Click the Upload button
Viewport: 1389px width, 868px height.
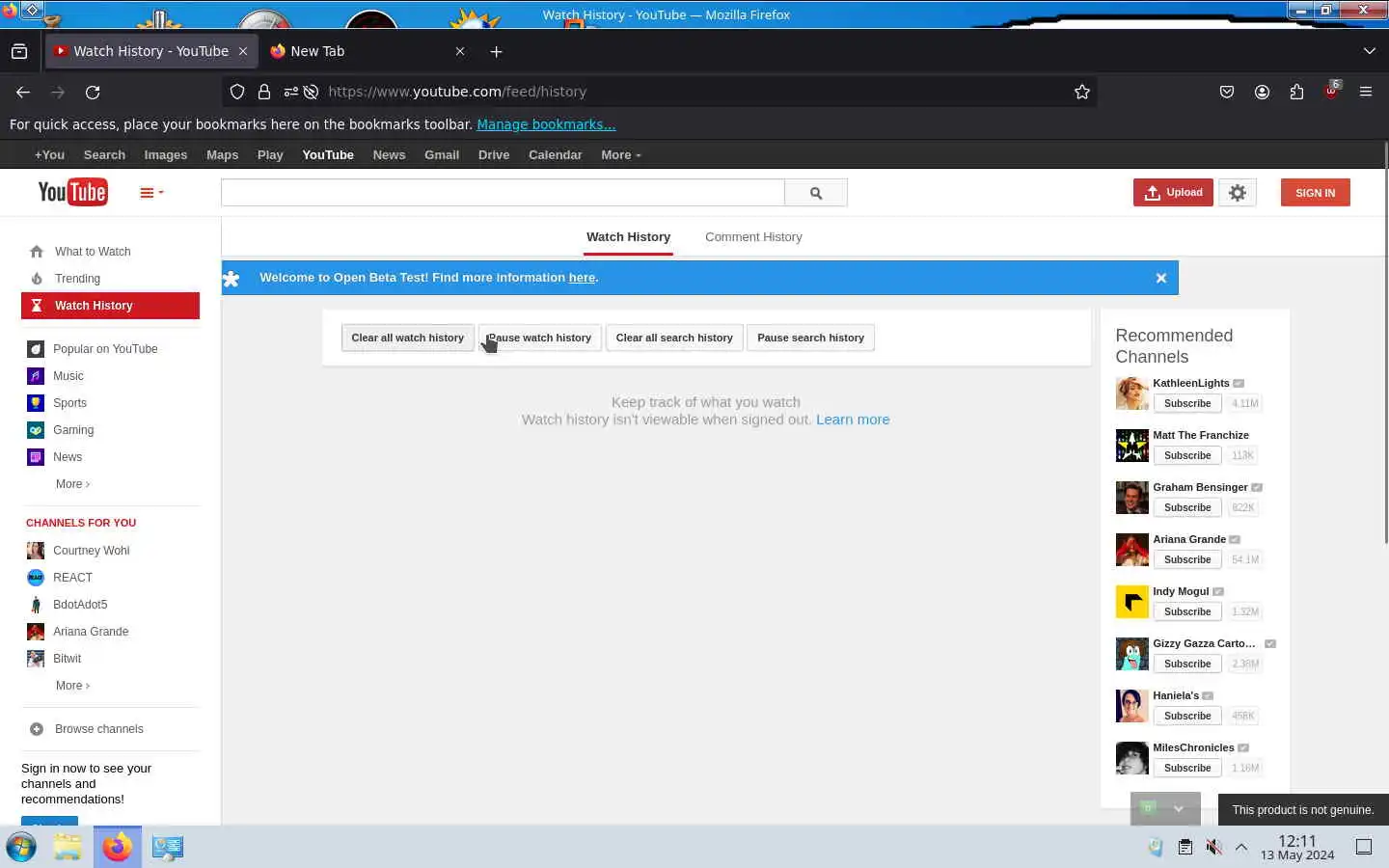click(x=1173, y=193)
